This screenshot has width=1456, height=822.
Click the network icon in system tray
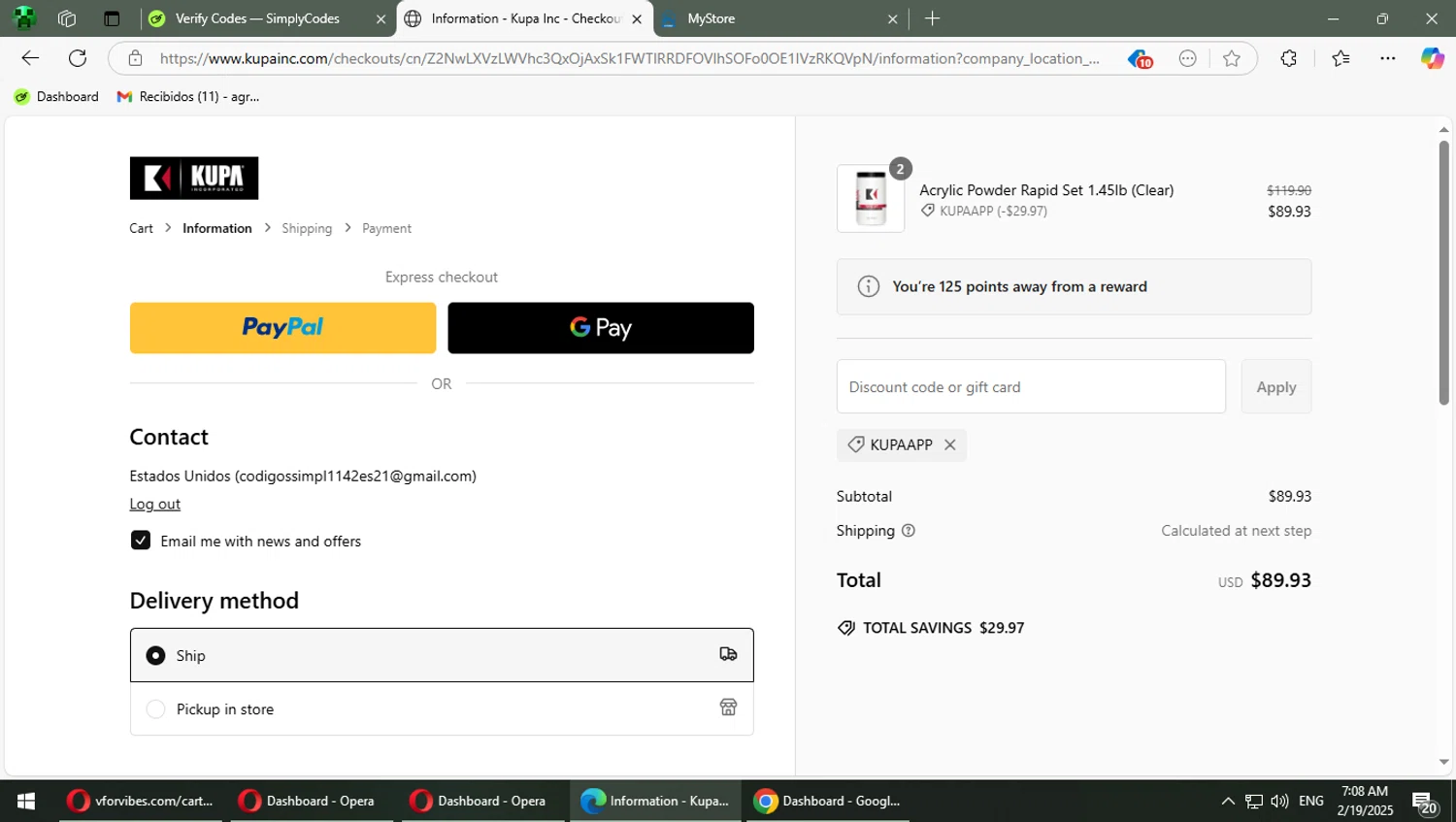pyautogui.click(x=1254, y=801)
